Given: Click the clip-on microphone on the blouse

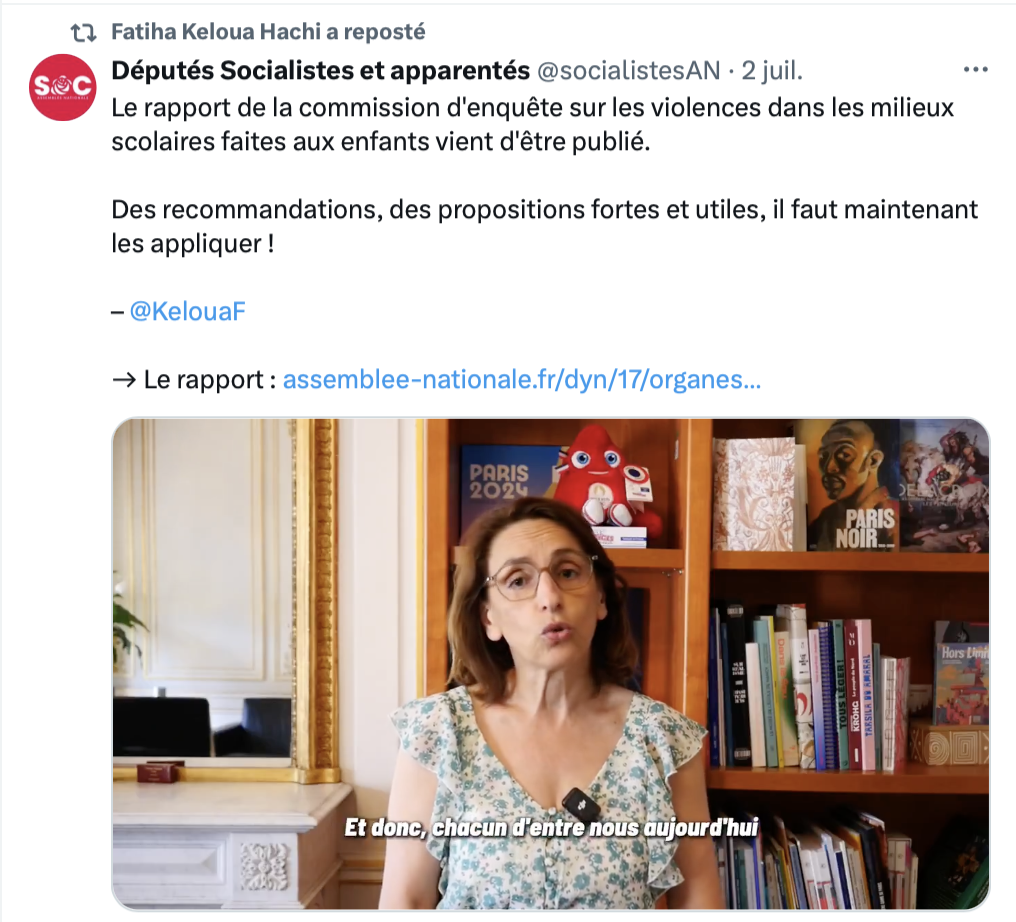Looking at the screenshot, I should [x=580, y=803].
